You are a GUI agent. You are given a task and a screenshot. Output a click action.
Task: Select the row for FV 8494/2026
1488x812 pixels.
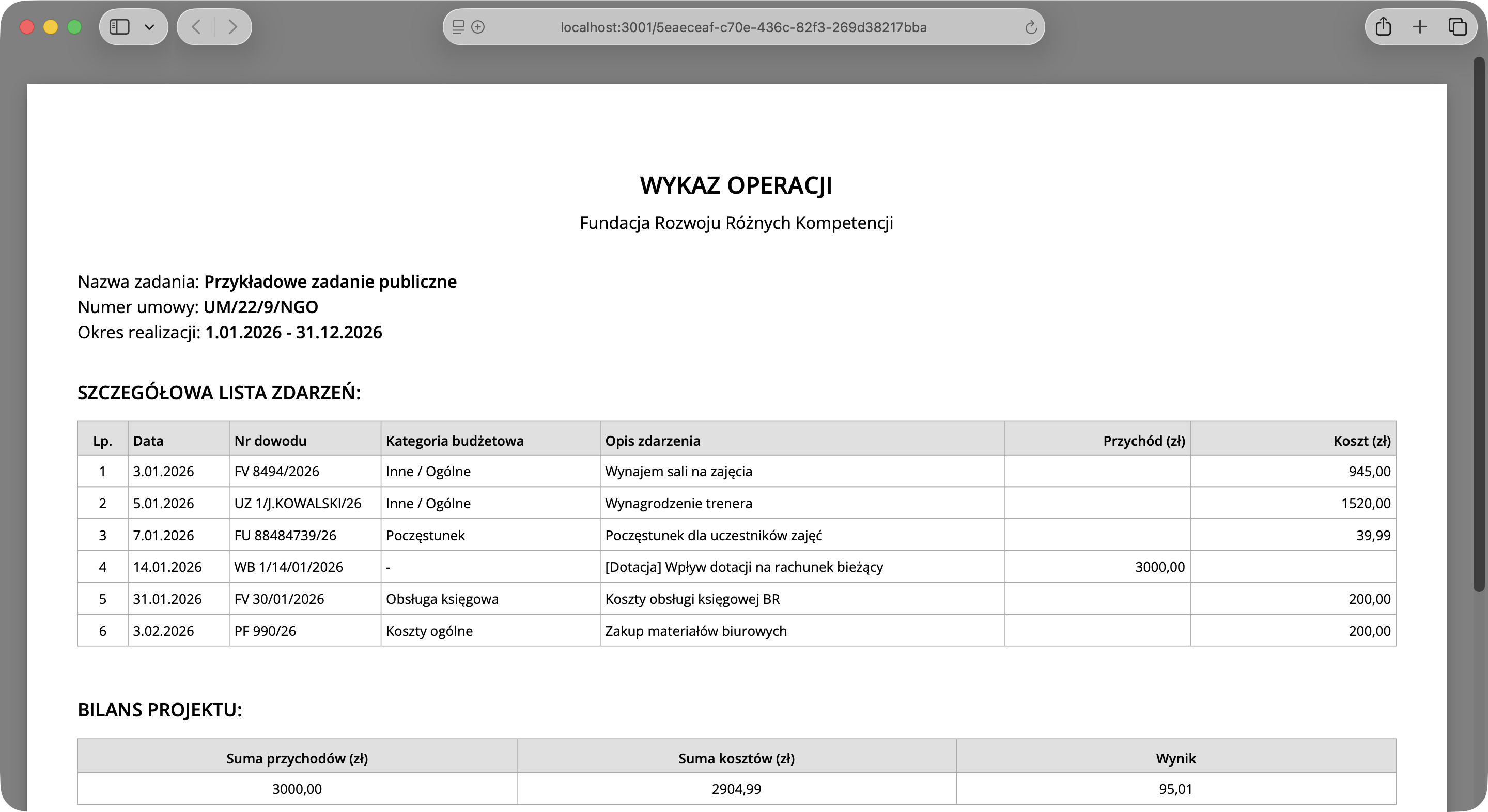(277, 471)
